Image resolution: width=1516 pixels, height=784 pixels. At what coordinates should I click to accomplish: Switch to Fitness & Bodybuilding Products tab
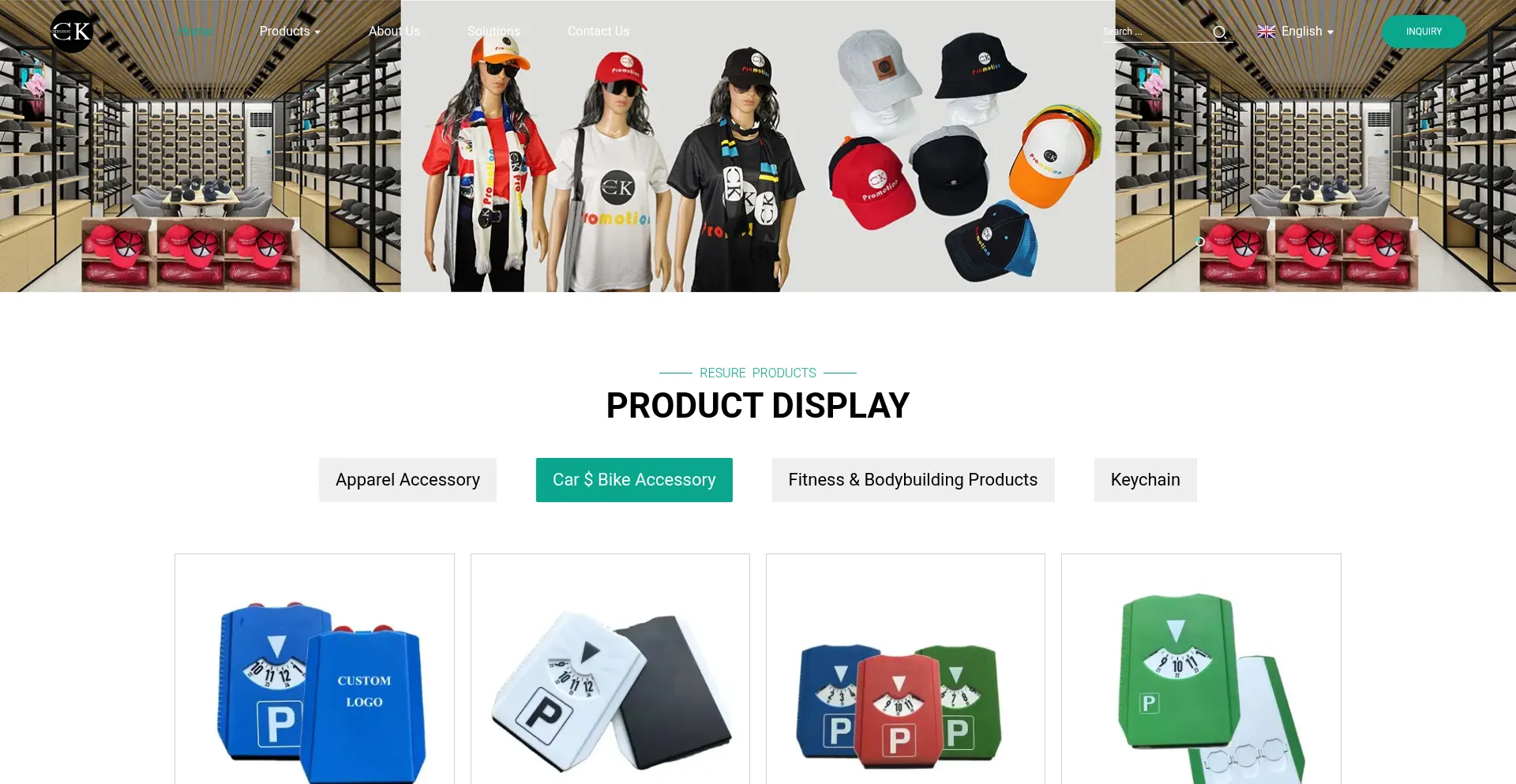coord(913,480)
